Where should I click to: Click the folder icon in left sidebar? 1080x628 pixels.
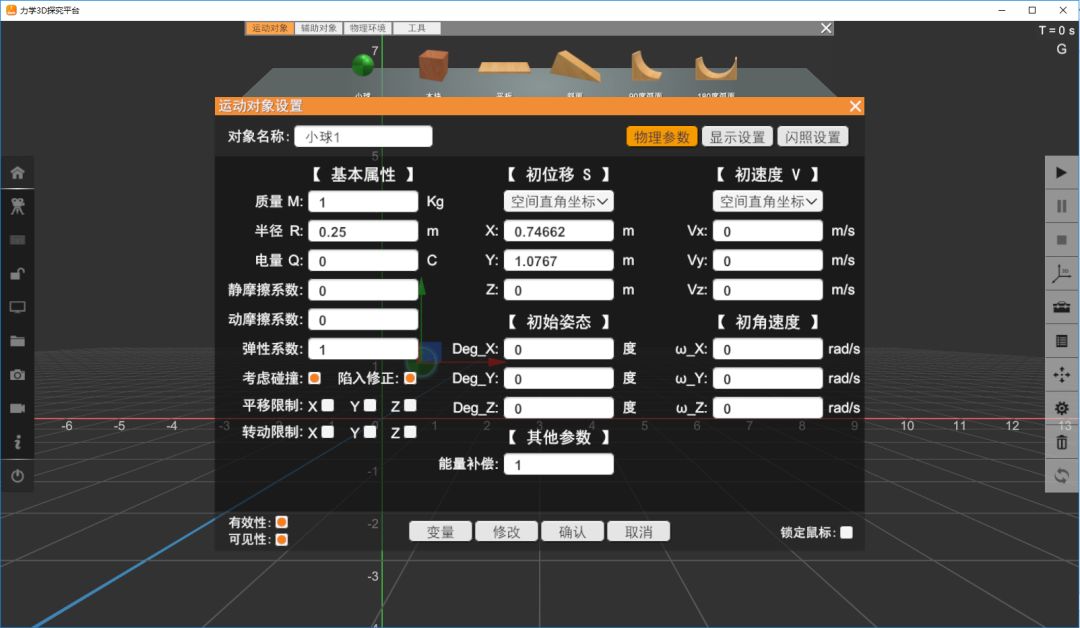[17, 341]
